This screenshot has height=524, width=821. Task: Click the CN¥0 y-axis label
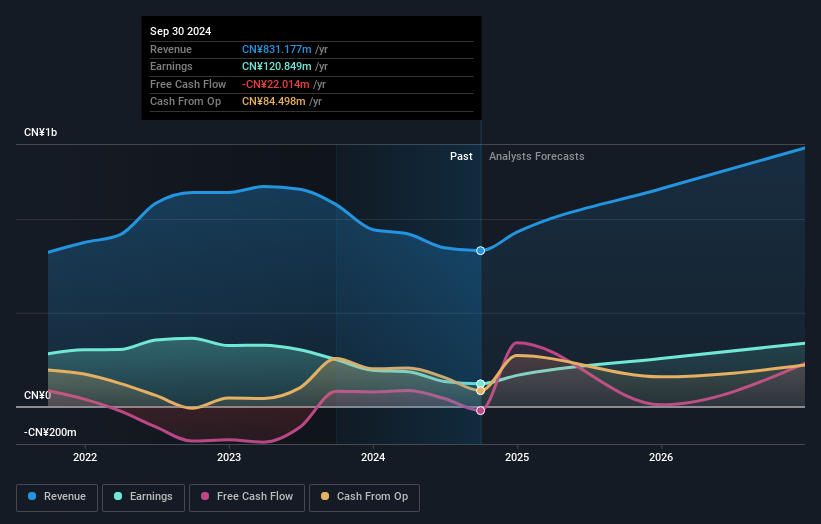point(37,395)
